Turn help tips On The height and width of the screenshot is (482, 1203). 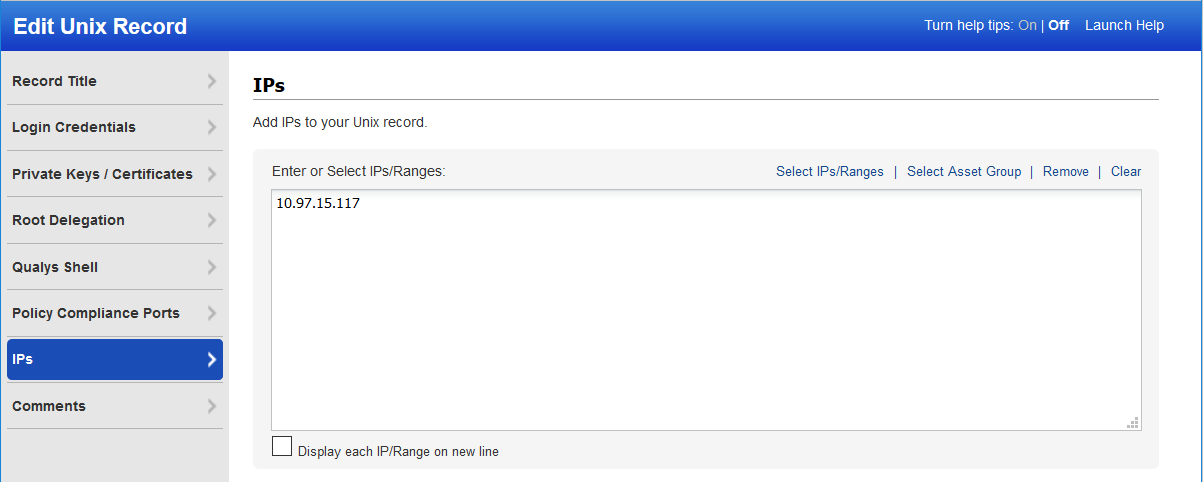[1027, 26]
